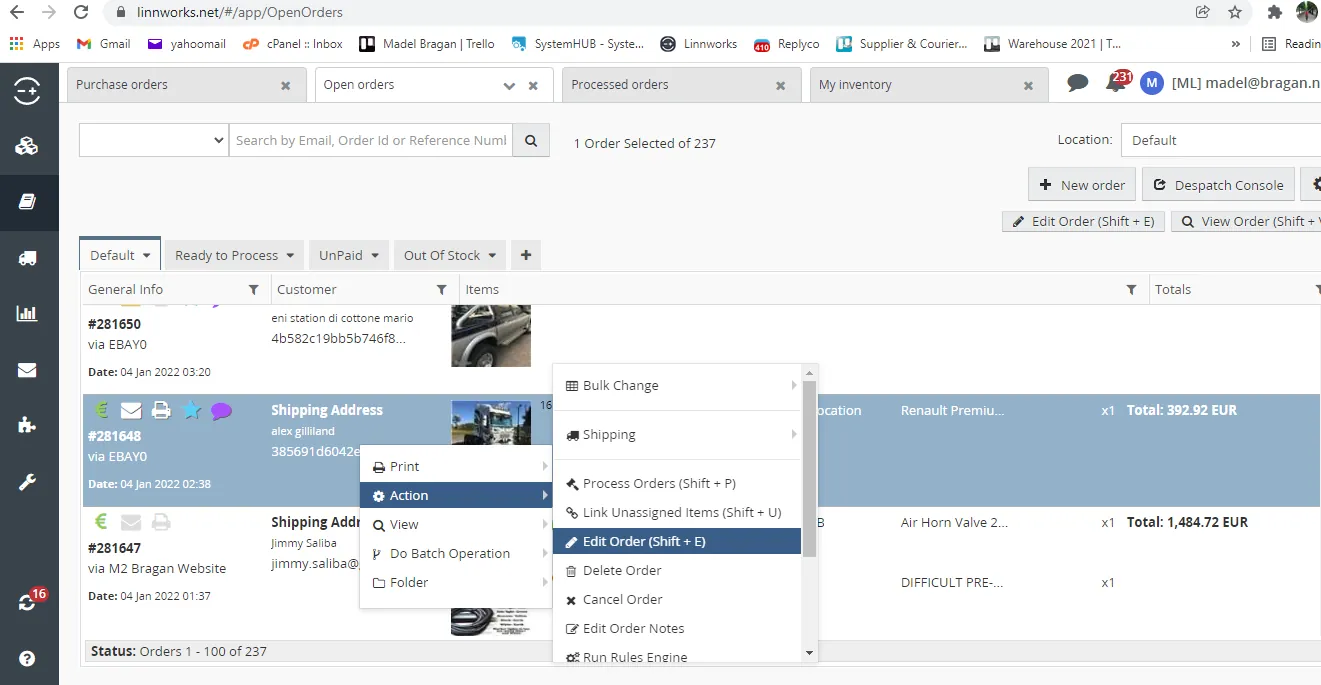Choose Shipping in the submenu

tap(677, 435)
